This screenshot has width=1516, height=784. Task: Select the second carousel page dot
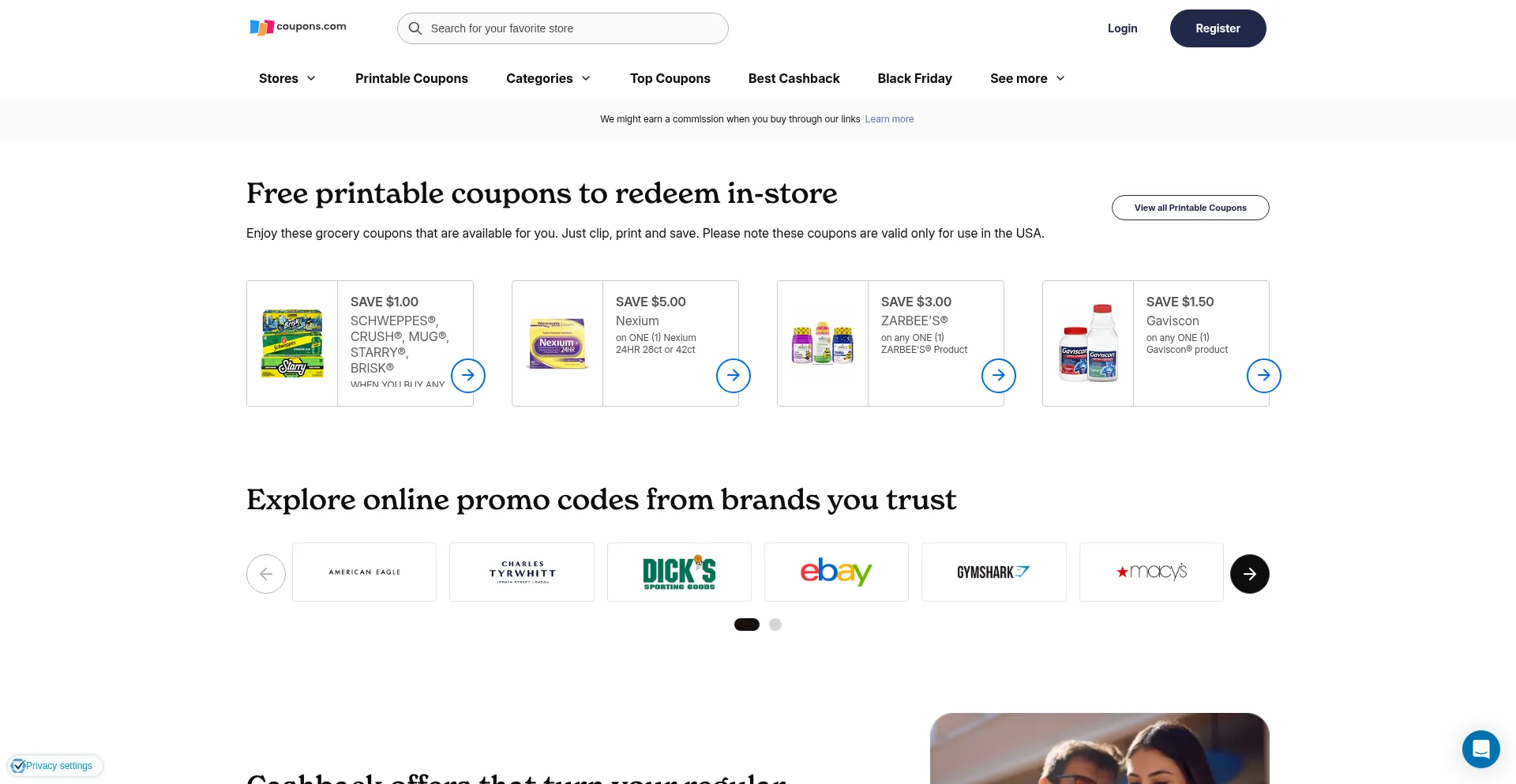tap(775, 625)
